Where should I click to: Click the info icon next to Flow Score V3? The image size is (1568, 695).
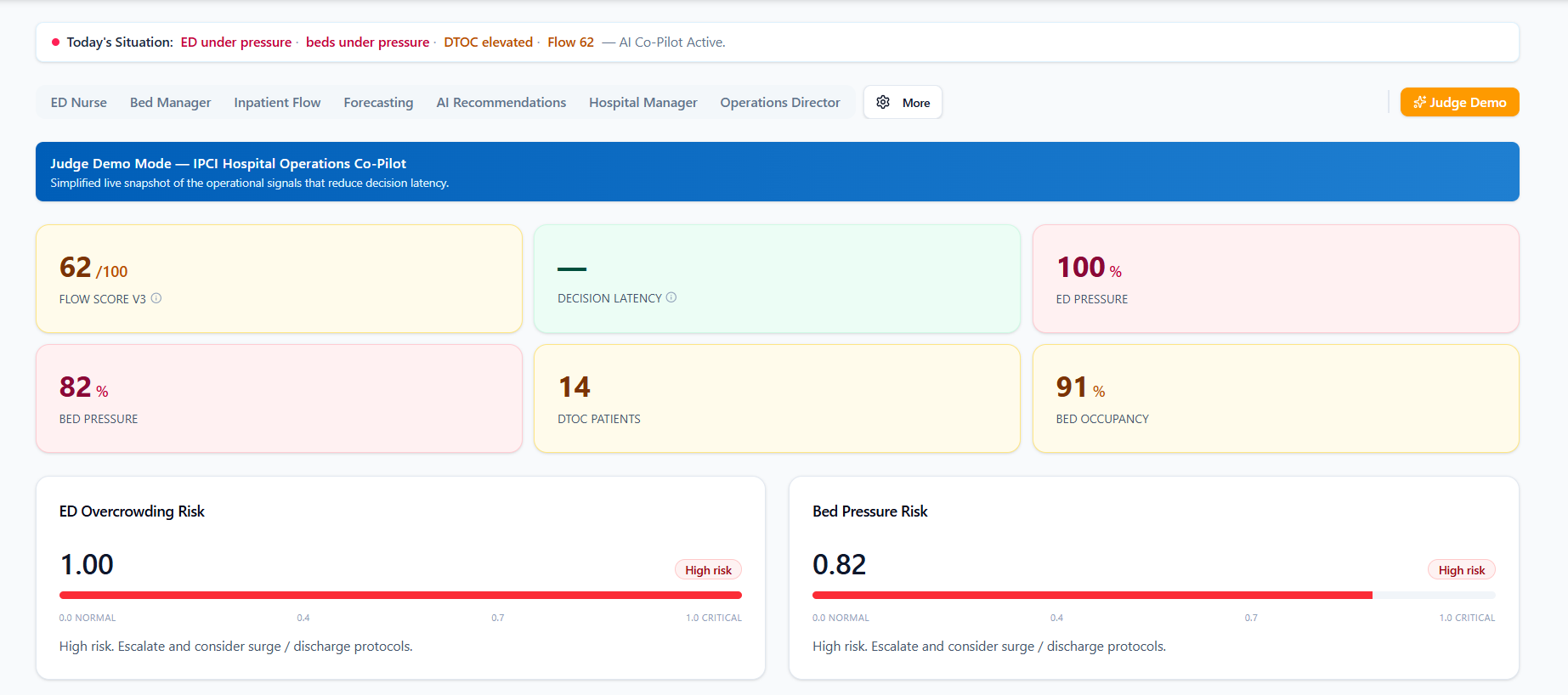(156, 298)
